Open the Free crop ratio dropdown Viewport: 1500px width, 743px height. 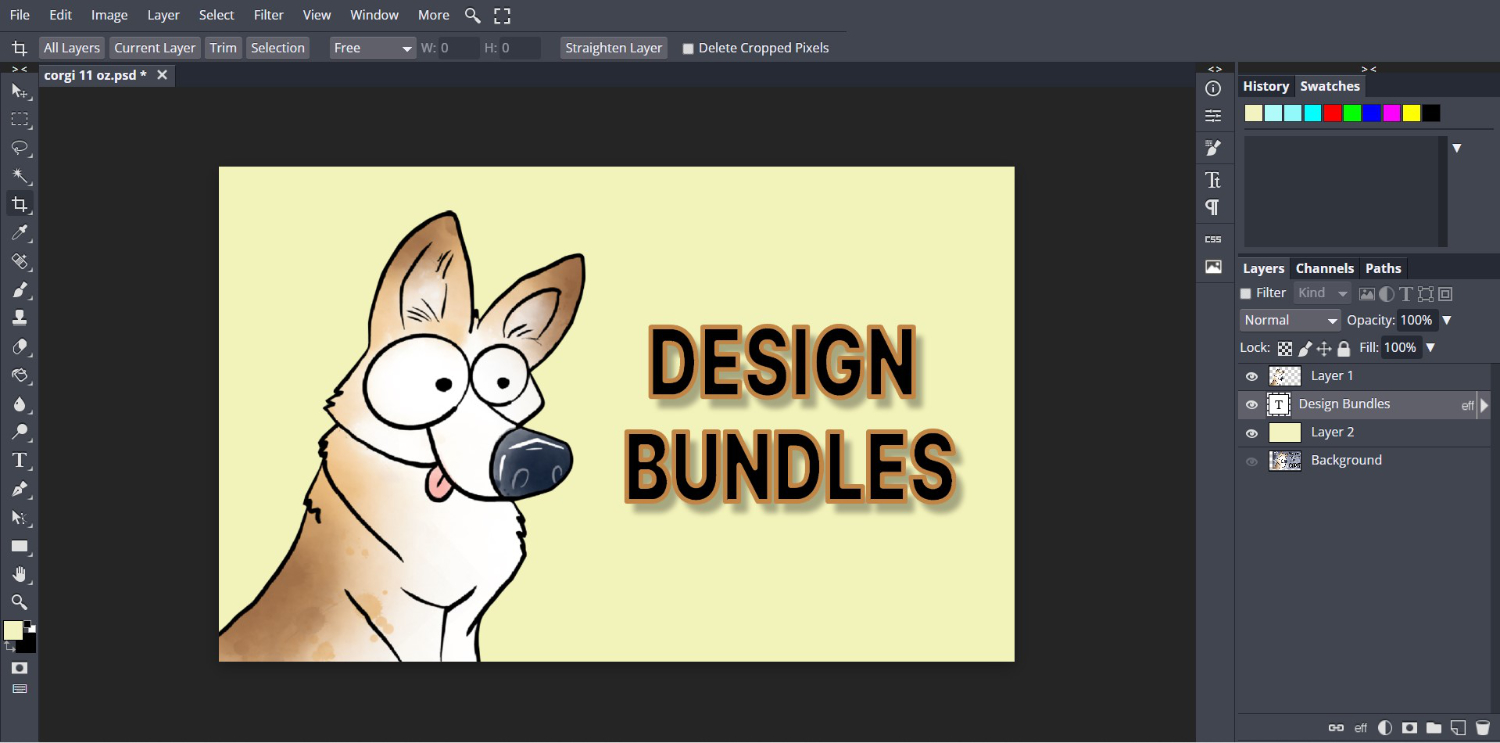373,48
